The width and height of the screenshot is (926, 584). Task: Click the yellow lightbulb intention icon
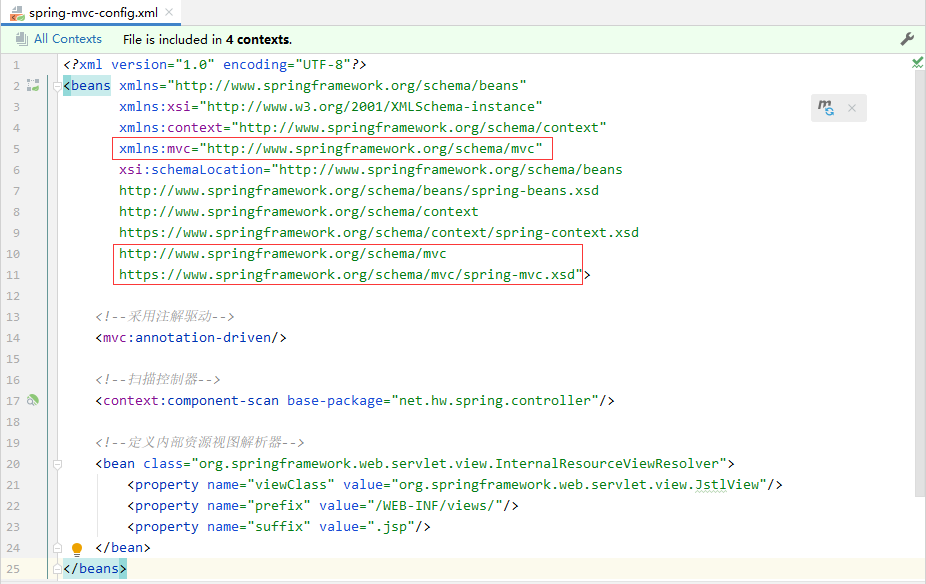[x=77, y=549]
